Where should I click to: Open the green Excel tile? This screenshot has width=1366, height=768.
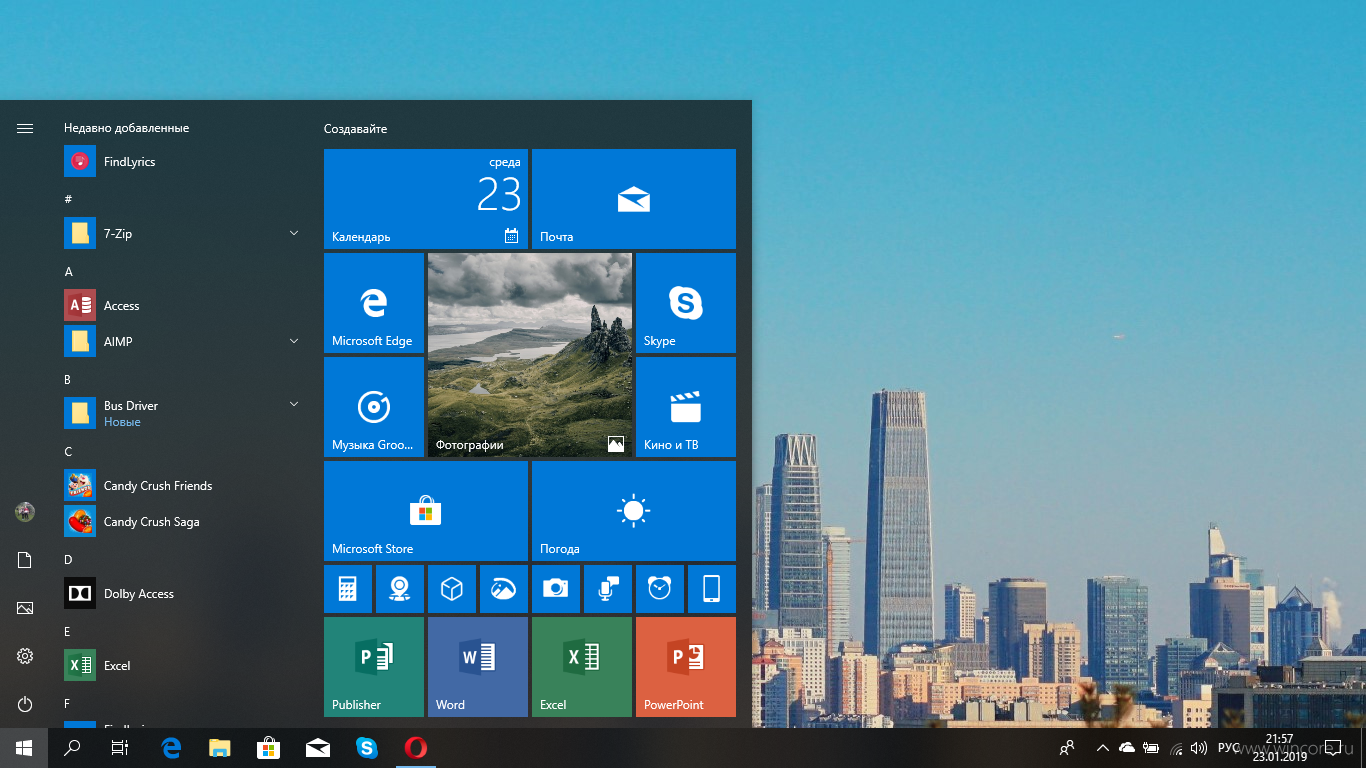coord(582,667)
